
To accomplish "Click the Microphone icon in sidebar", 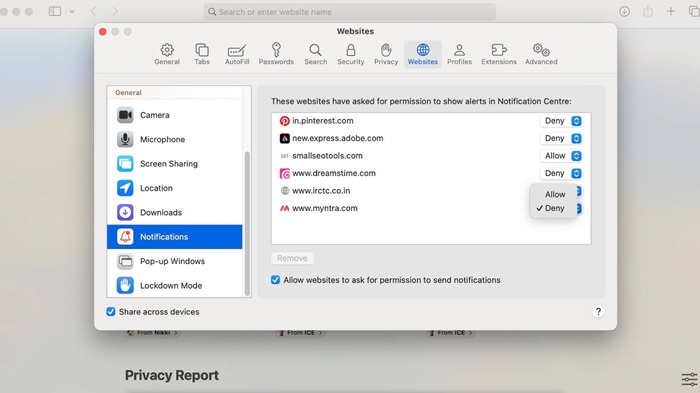I will point(125,139).
